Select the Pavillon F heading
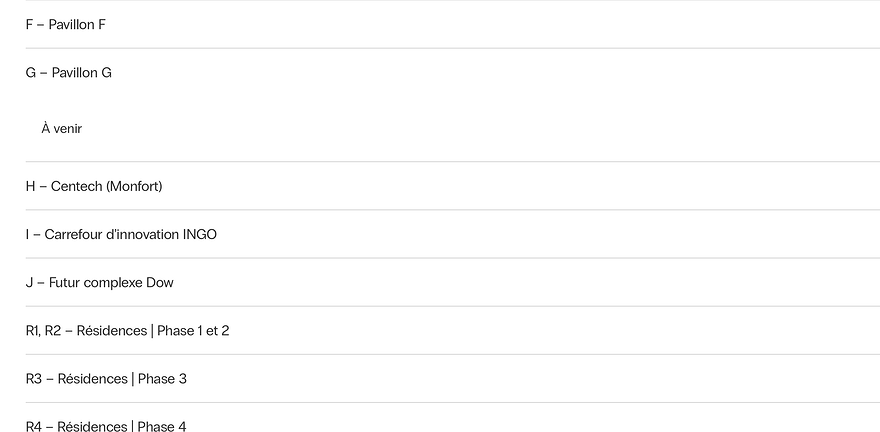Image resolution: width=880 pixels, height=432 pixels. tap(77, 24)
